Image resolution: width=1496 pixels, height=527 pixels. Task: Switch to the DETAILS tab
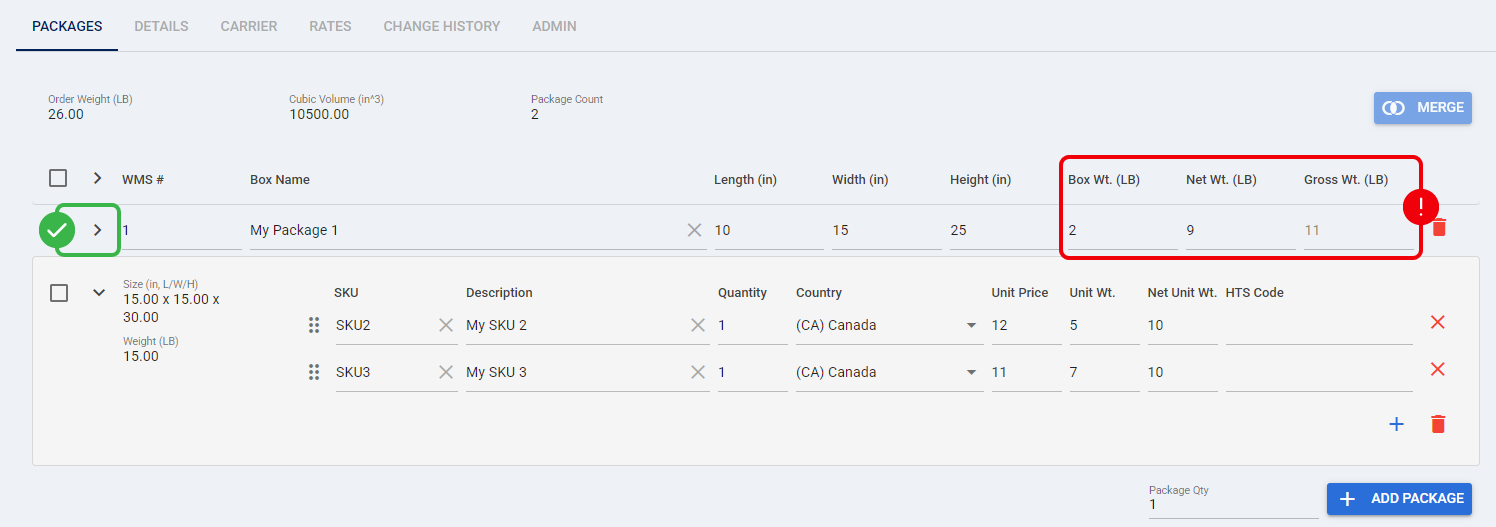(x=161, y=26)
